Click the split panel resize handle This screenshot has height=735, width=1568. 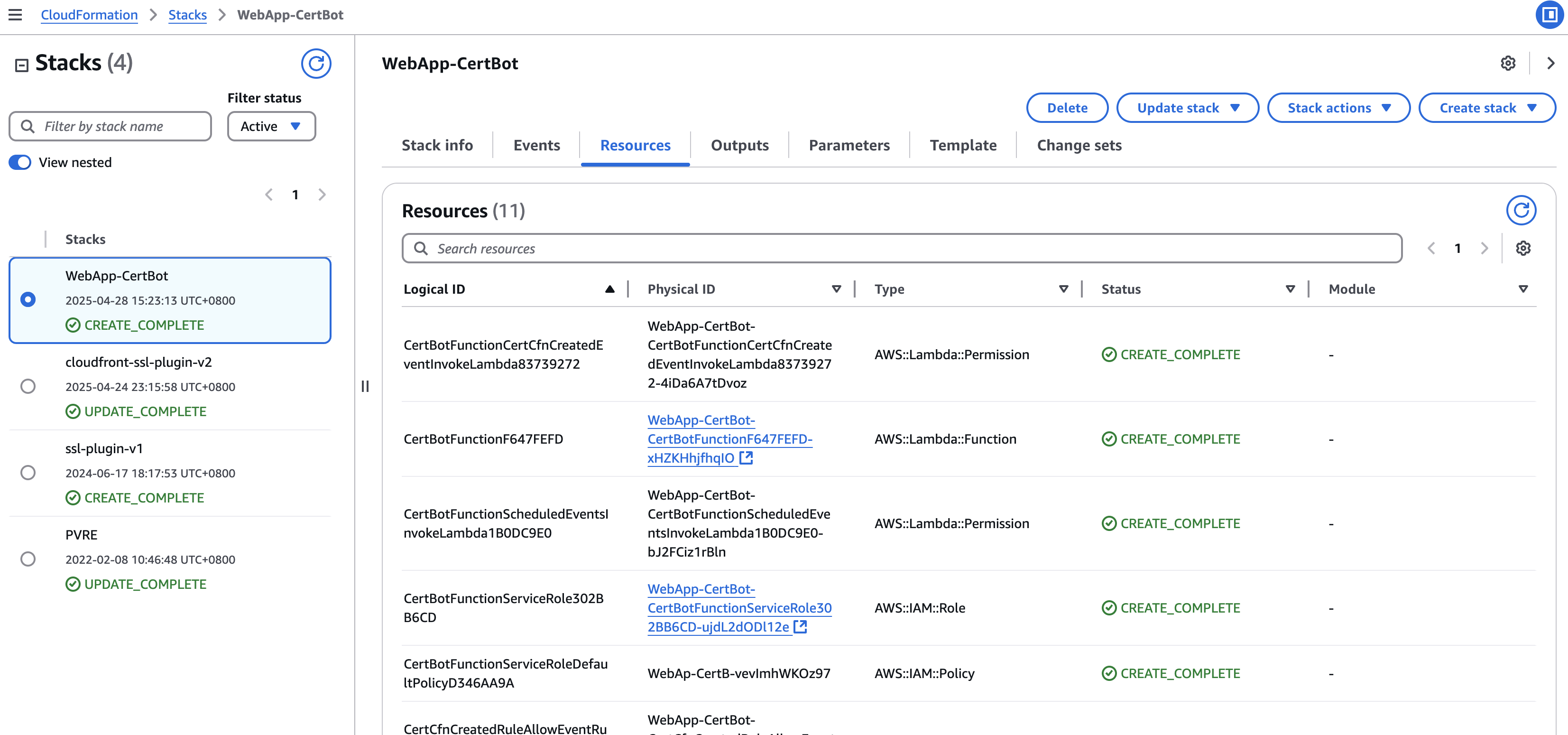[x=365, y=386]
